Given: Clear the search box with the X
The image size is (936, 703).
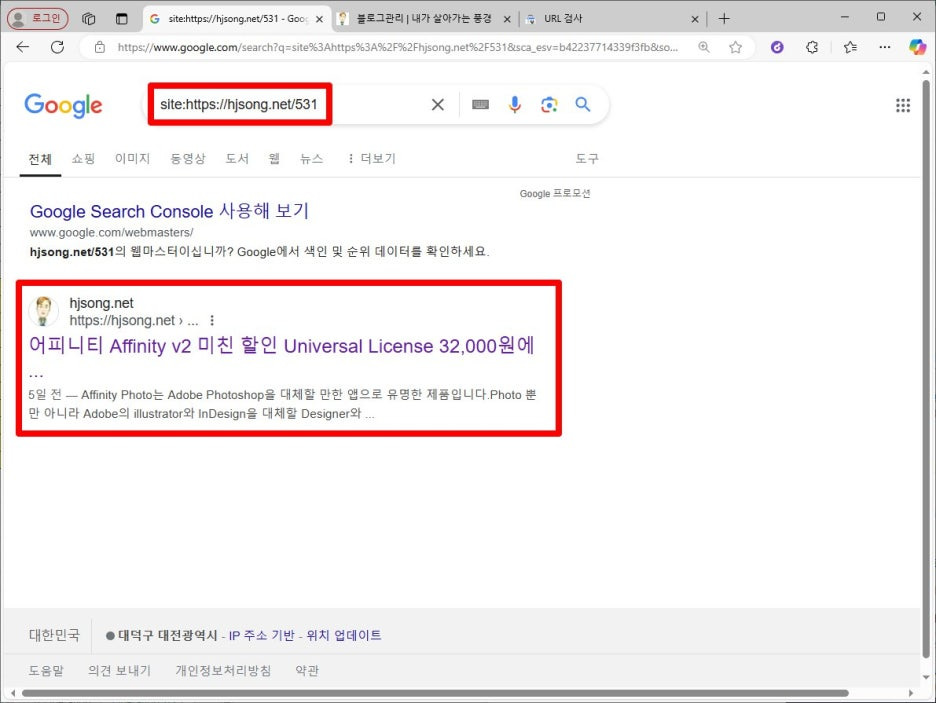Looking at the screenshot, I should [x=438, y=105].
